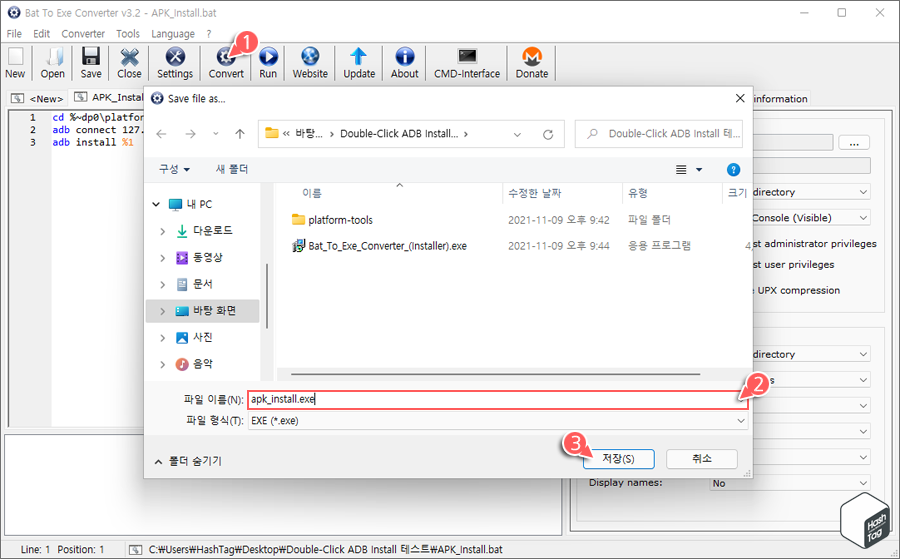Open view options dropdown arrow
900x559 pixels.
[x=699, y=170]
